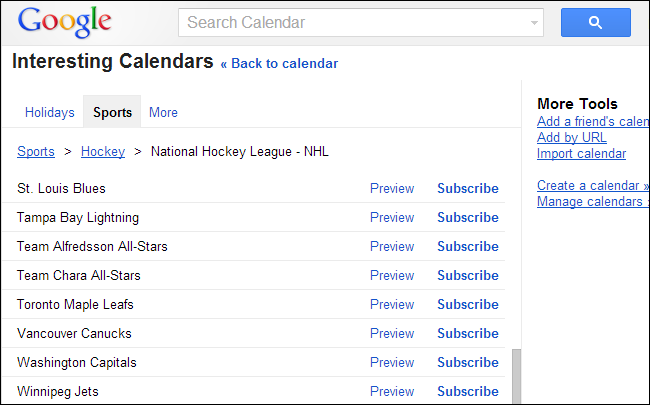Screen dimensions: 650x405
Task: Open the More tab
Action: click(x=163, y=113)
